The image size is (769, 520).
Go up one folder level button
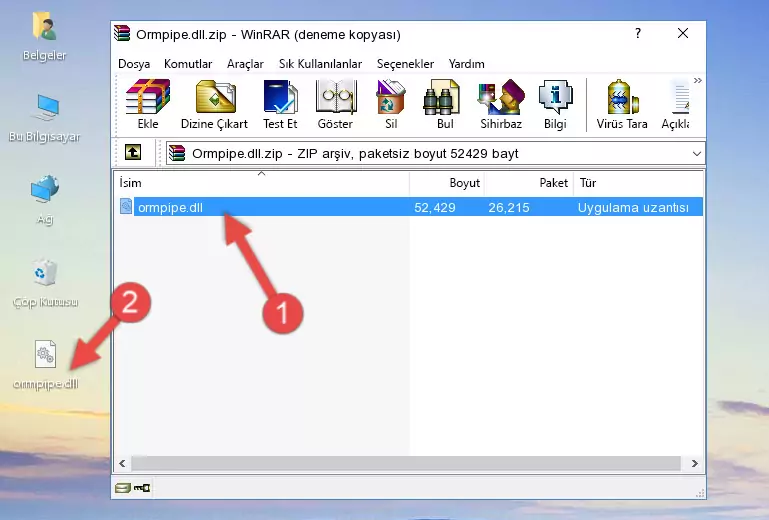pyautogui.click(x=133, y=153)
